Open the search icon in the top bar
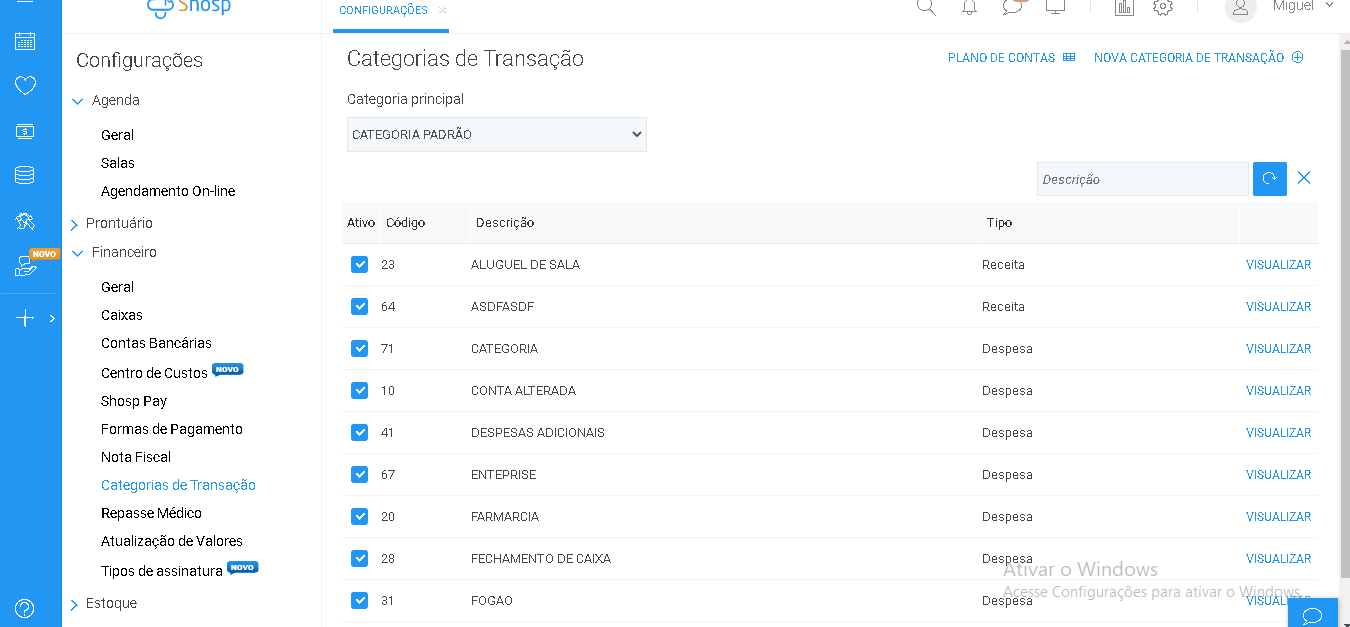1350x627 pixels. (925, 7)
